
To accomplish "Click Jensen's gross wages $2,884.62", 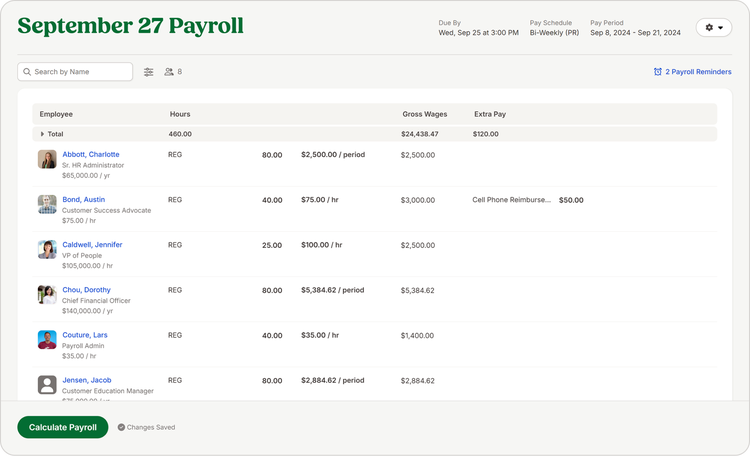I will 418,380.
